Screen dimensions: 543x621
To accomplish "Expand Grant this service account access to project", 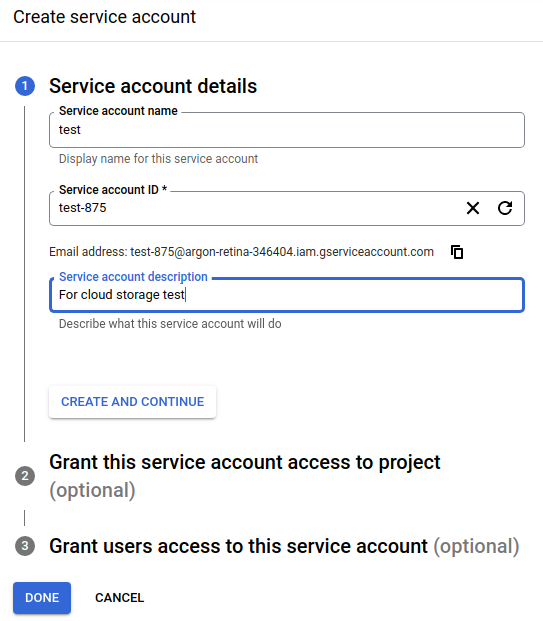I will [x=245, y=476].
